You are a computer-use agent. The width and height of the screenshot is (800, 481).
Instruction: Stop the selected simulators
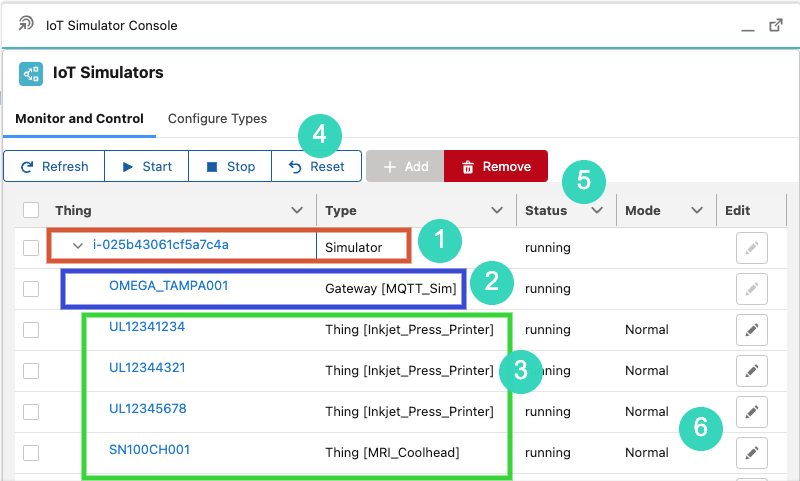230,166
